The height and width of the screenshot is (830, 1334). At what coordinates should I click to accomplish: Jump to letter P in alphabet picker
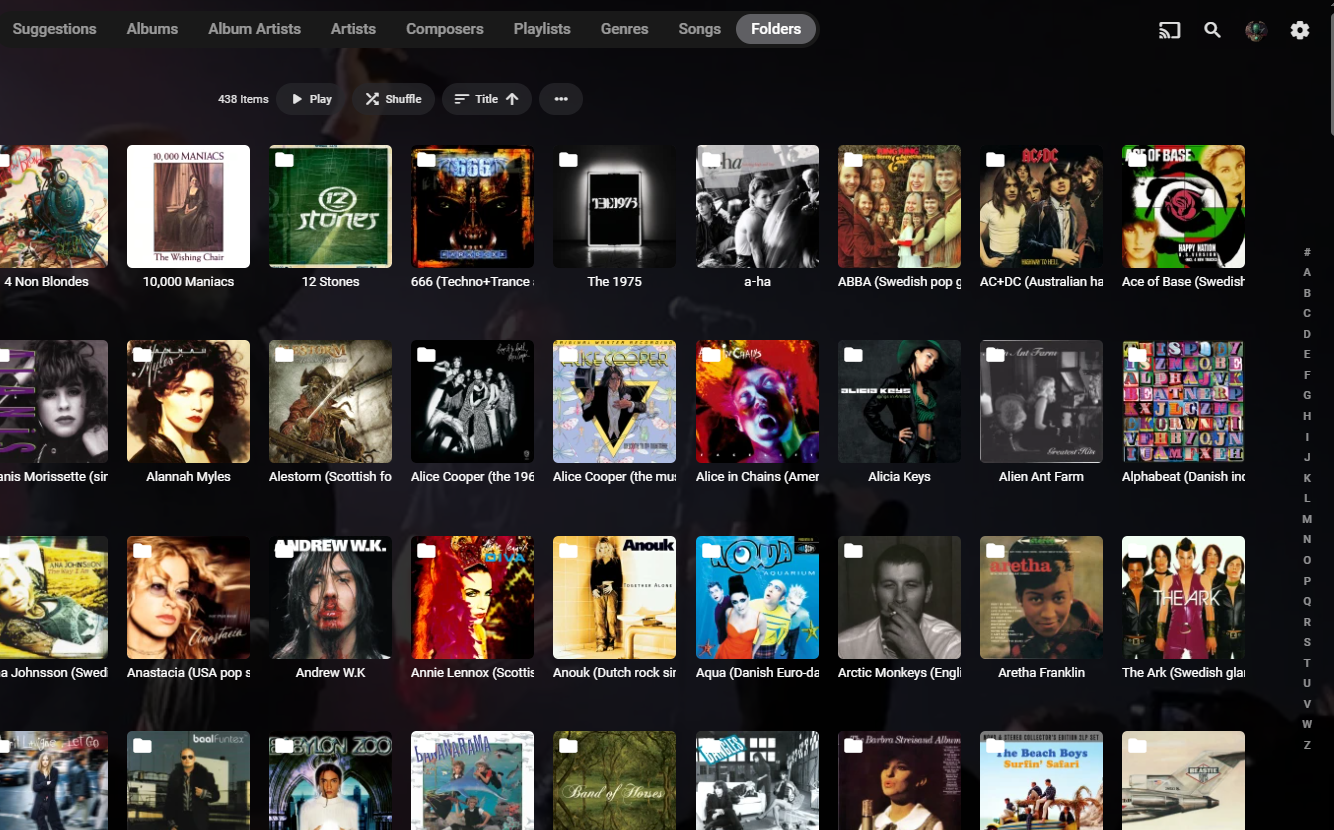point(1307,580)
